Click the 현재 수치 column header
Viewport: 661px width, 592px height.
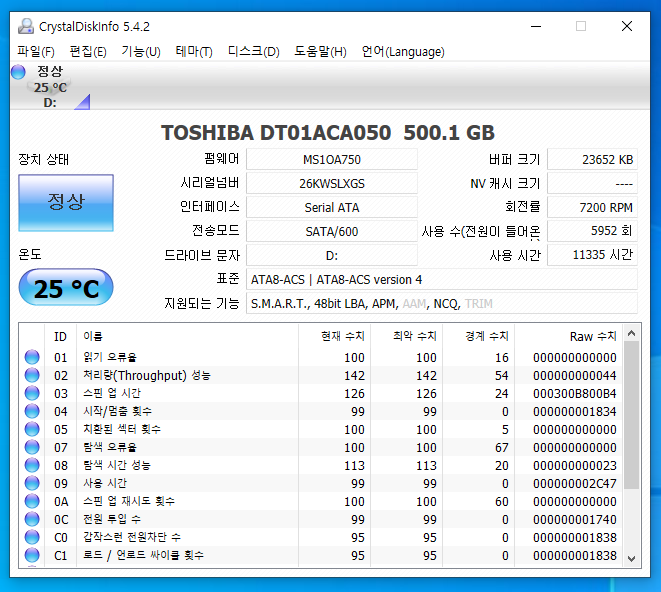(x=334, y=336)
